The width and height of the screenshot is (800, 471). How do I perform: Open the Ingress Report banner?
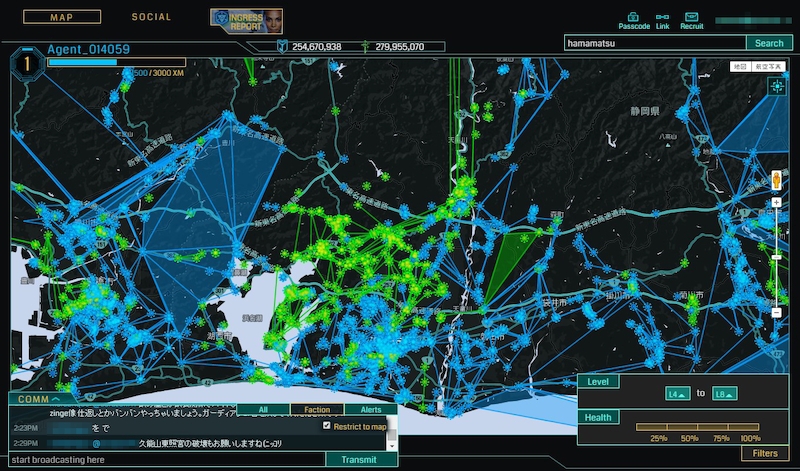246,21
